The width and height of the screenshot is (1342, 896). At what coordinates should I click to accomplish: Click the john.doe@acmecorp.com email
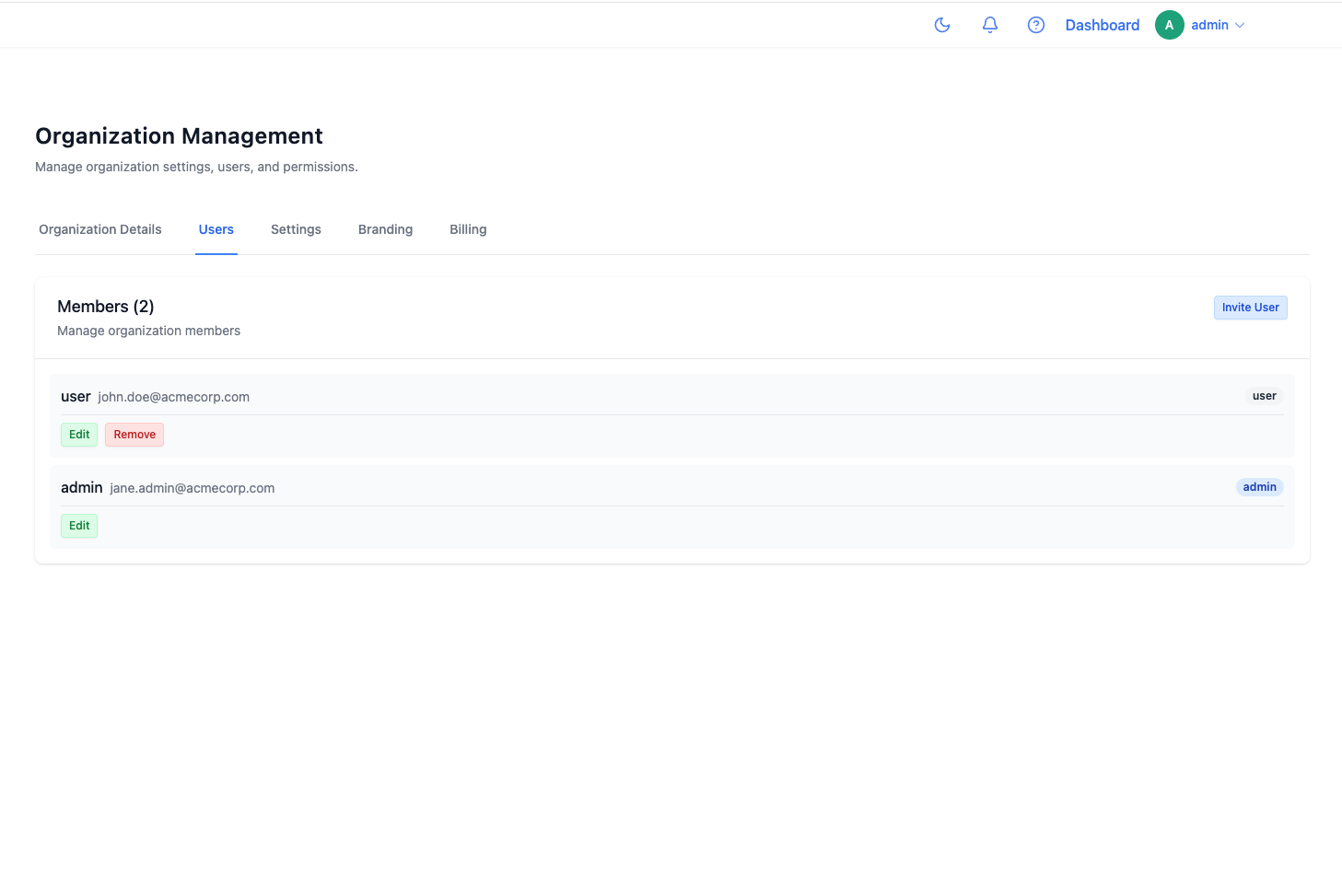coord(173,397)
